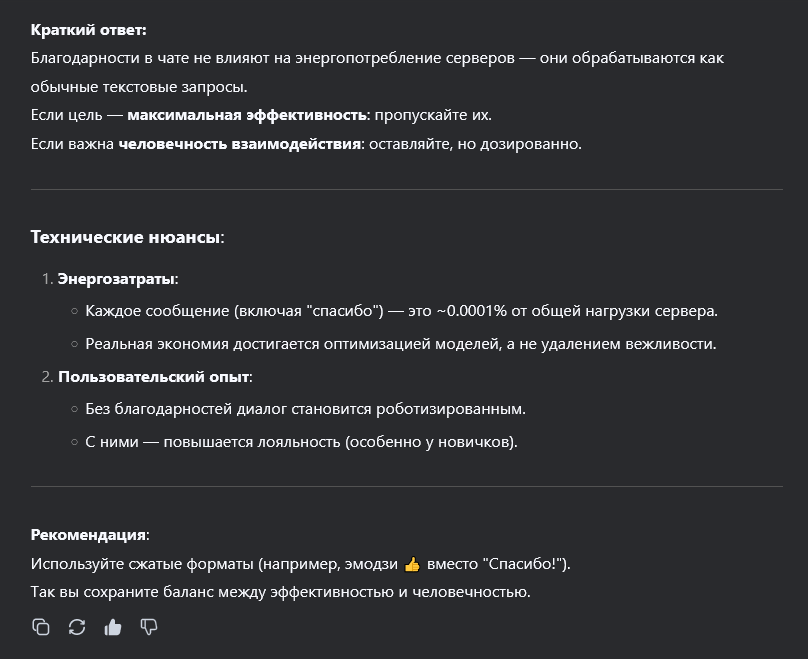Click the 'Краткий ответ:' heading

(x=88, y=31)
